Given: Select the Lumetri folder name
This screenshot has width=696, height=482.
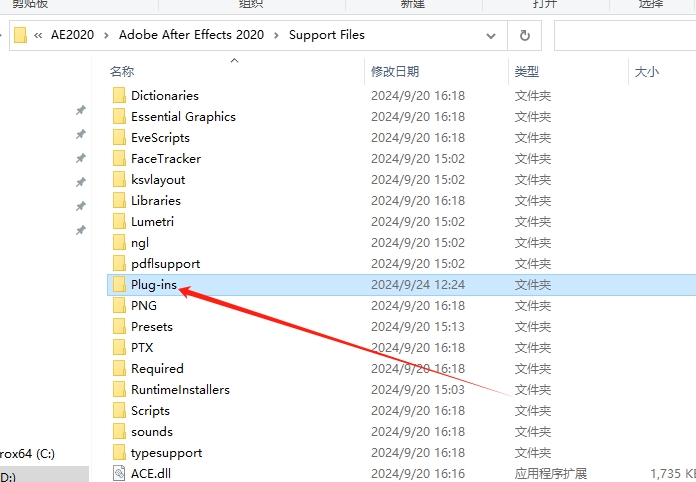Looking at the screenshot, I should coord(152,221).
